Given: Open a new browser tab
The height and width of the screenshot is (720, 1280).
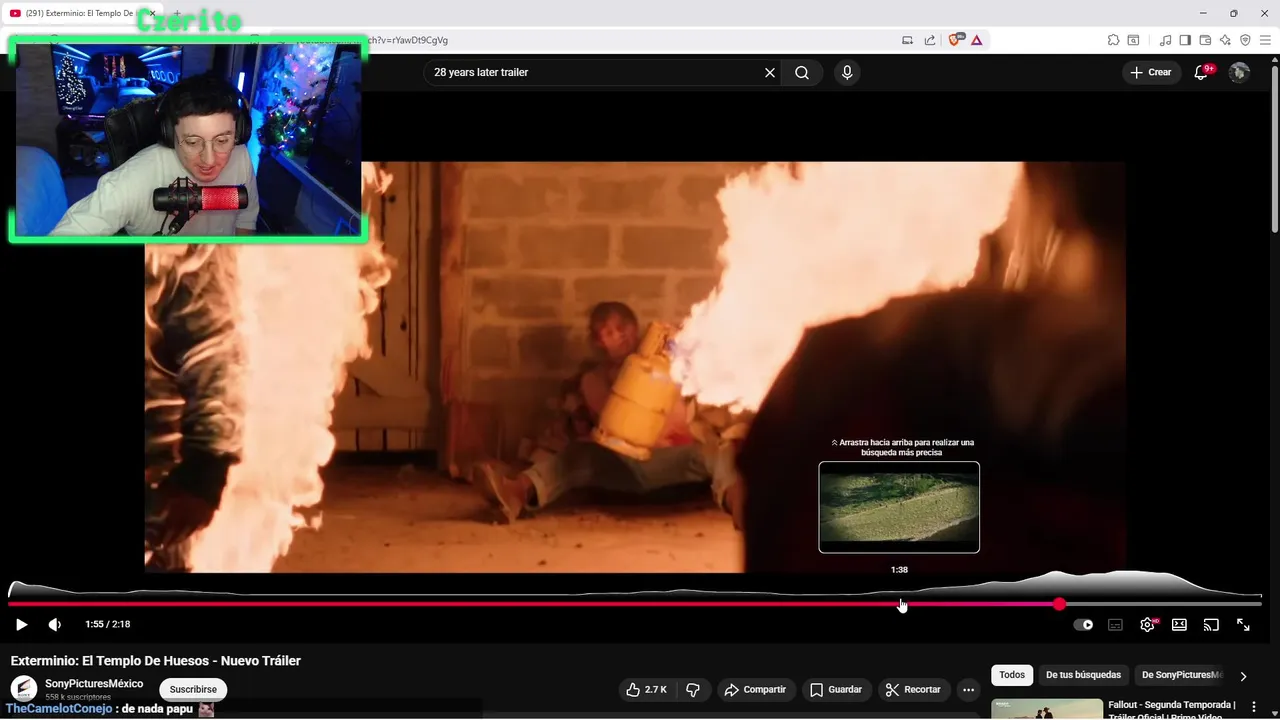Looking at the screenshot, I should pos(177,13).
